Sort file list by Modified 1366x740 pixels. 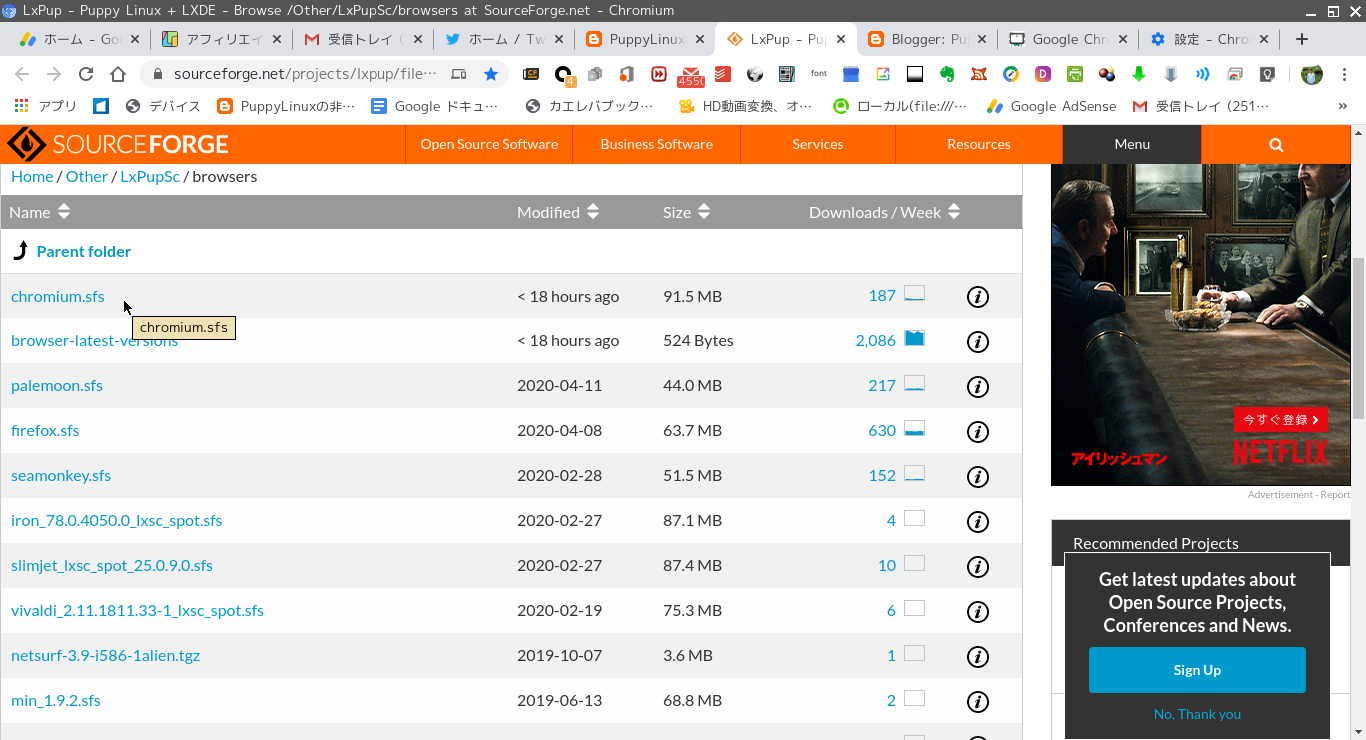tap(558, 212)
